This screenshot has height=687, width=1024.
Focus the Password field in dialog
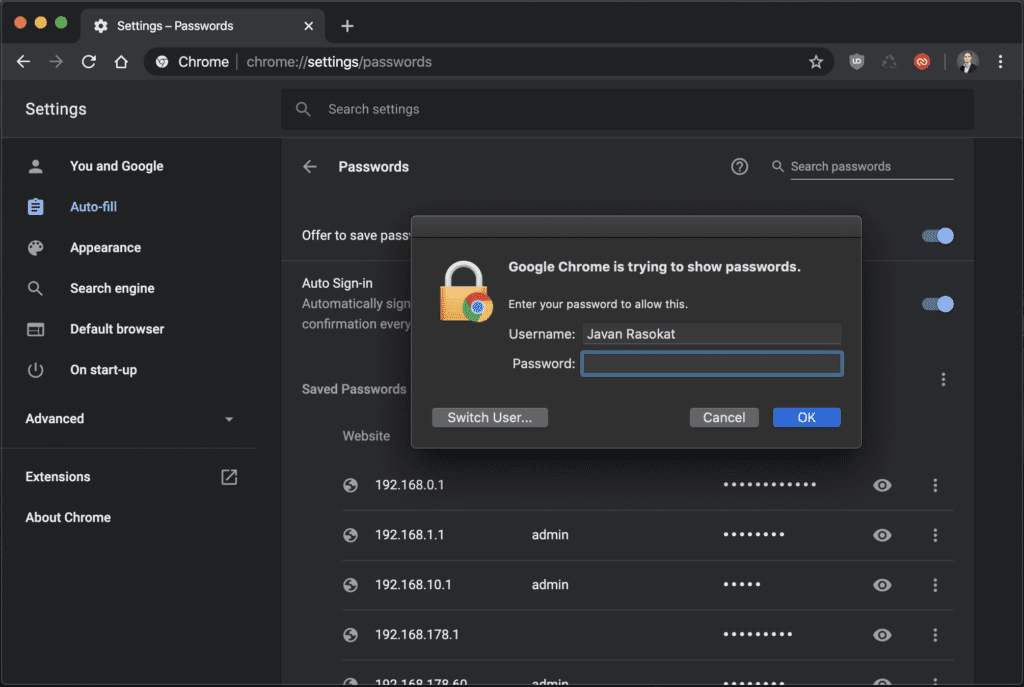pos(712,364)
